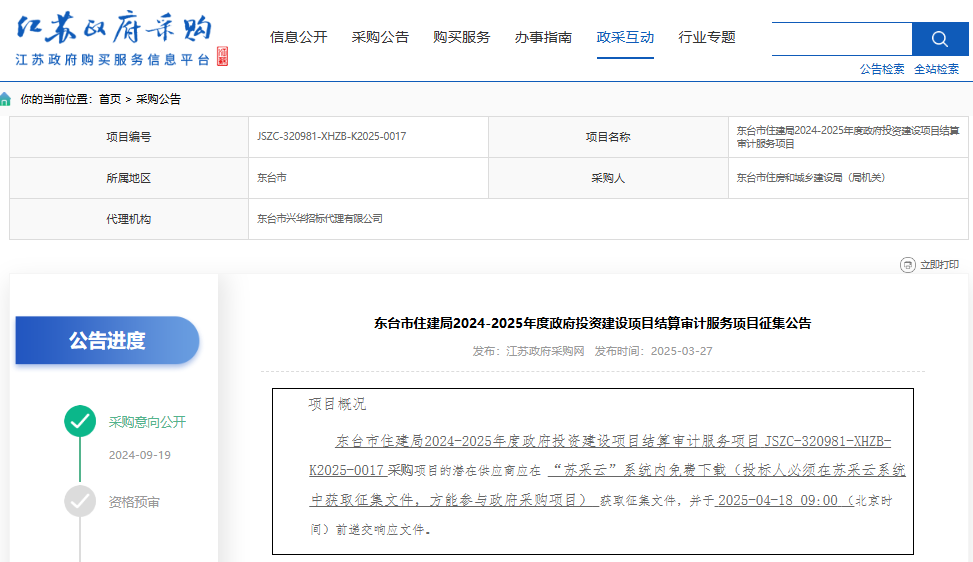Click the home icon in breadcrumb
The image size is (973, 562).
tap(5, 99)
